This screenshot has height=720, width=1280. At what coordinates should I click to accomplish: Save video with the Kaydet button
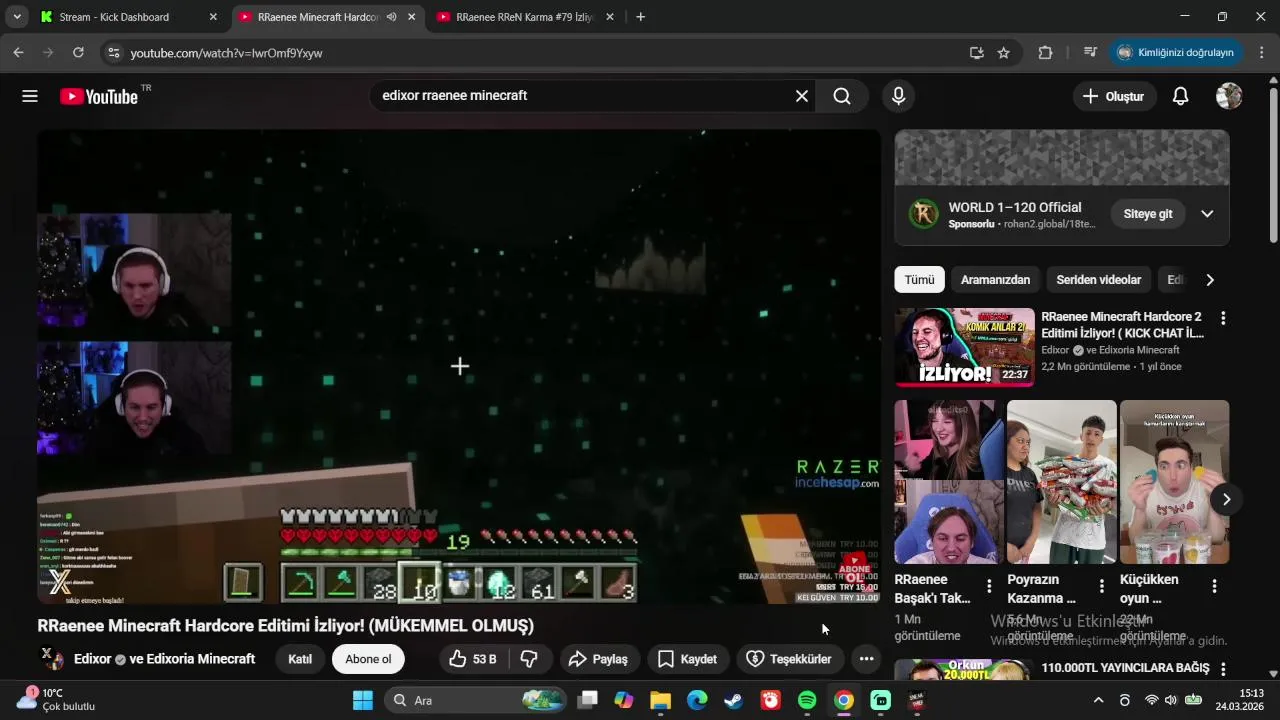tap(687, 659)
